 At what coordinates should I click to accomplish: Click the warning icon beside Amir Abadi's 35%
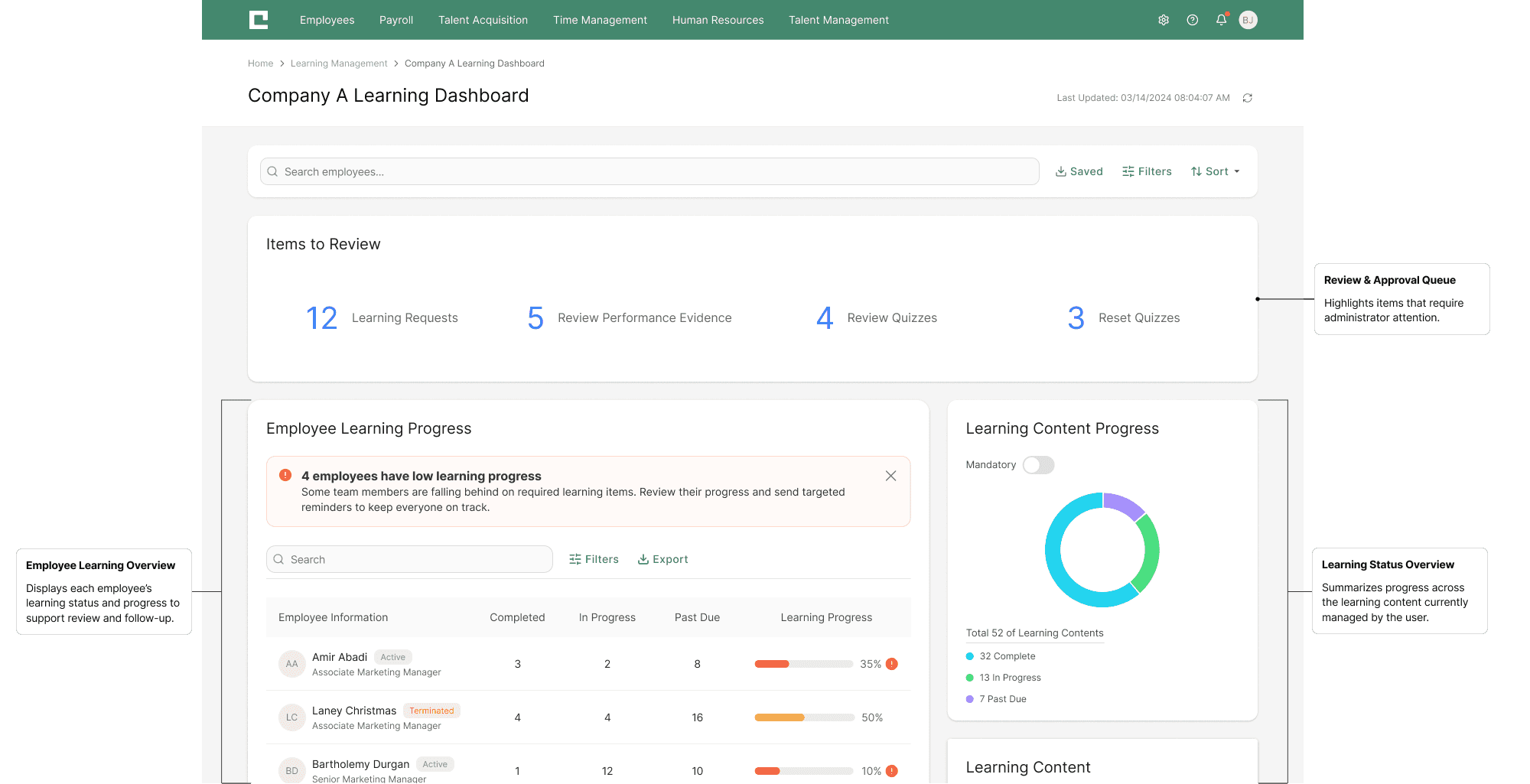click(x=892, y=664)
